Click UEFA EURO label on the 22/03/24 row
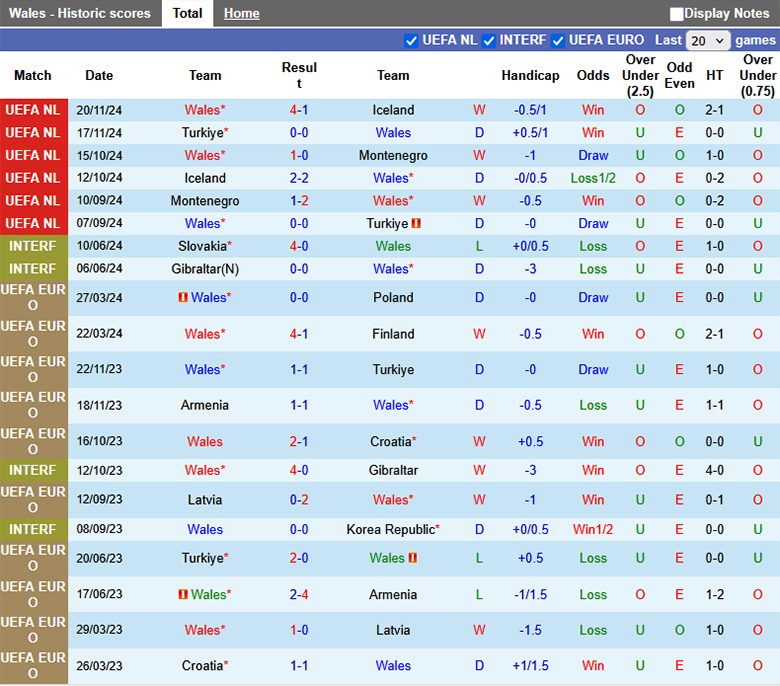780x686 pixels. click(x=33, y=334)
